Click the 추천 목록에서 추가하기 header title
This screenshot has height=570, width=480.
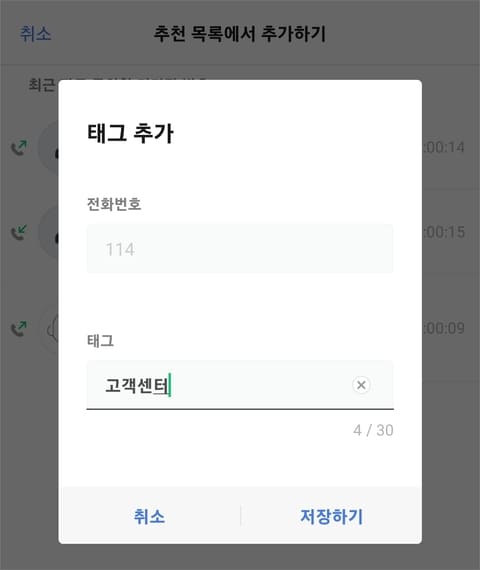(240, 34)
